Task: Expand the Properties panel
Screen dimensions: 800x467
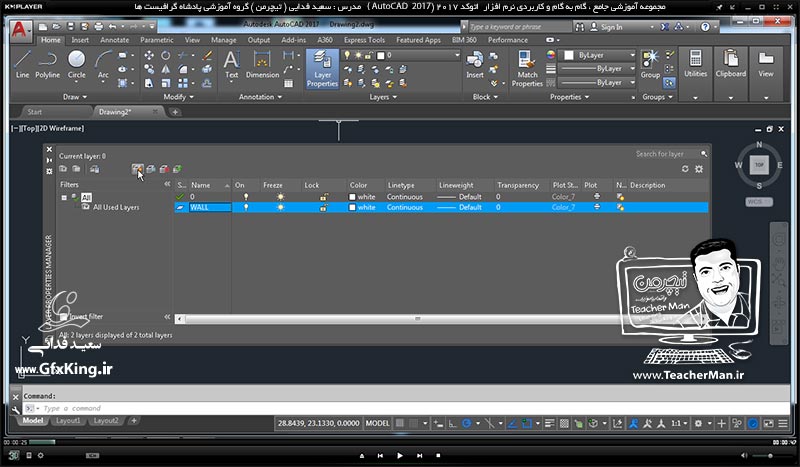Action: pos(569,97)
